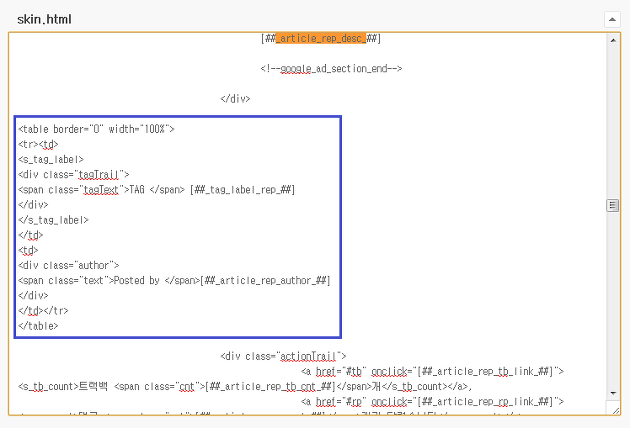Click the scrollbar up arrow in the editor
This screenshot has width=630, height=428.
pos(613,40)
